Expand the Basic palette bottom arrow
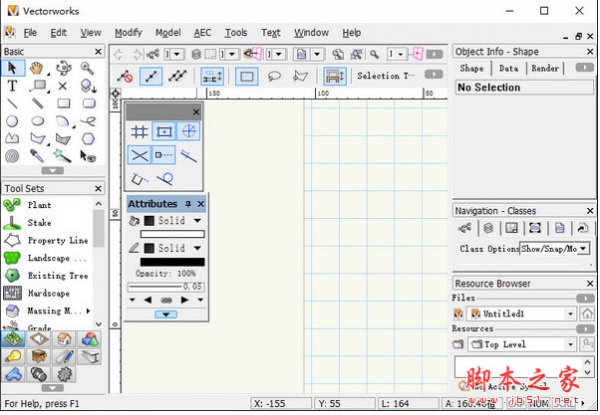Viewport: 600px width, 415px height. tap(53, 171)
